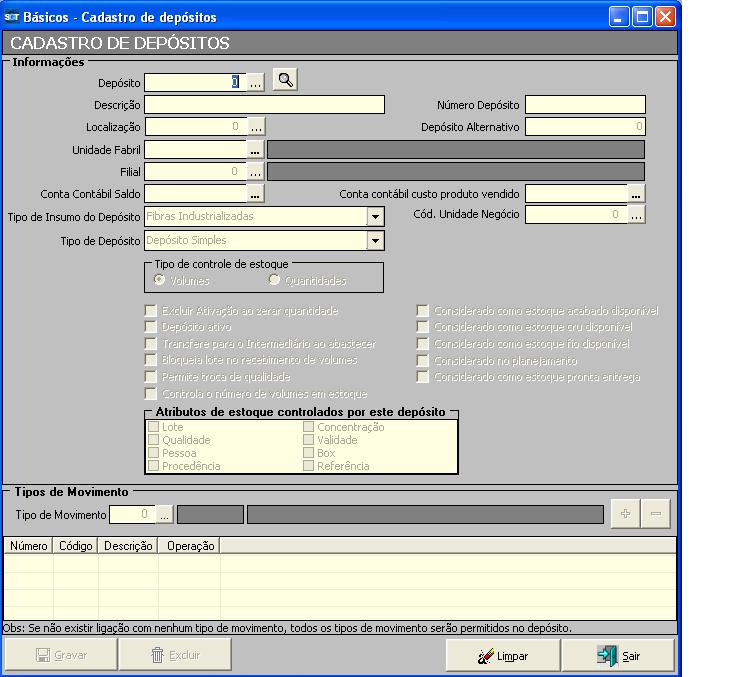Open lookup ellipsis next to Filial field

(x=256, y=172)
